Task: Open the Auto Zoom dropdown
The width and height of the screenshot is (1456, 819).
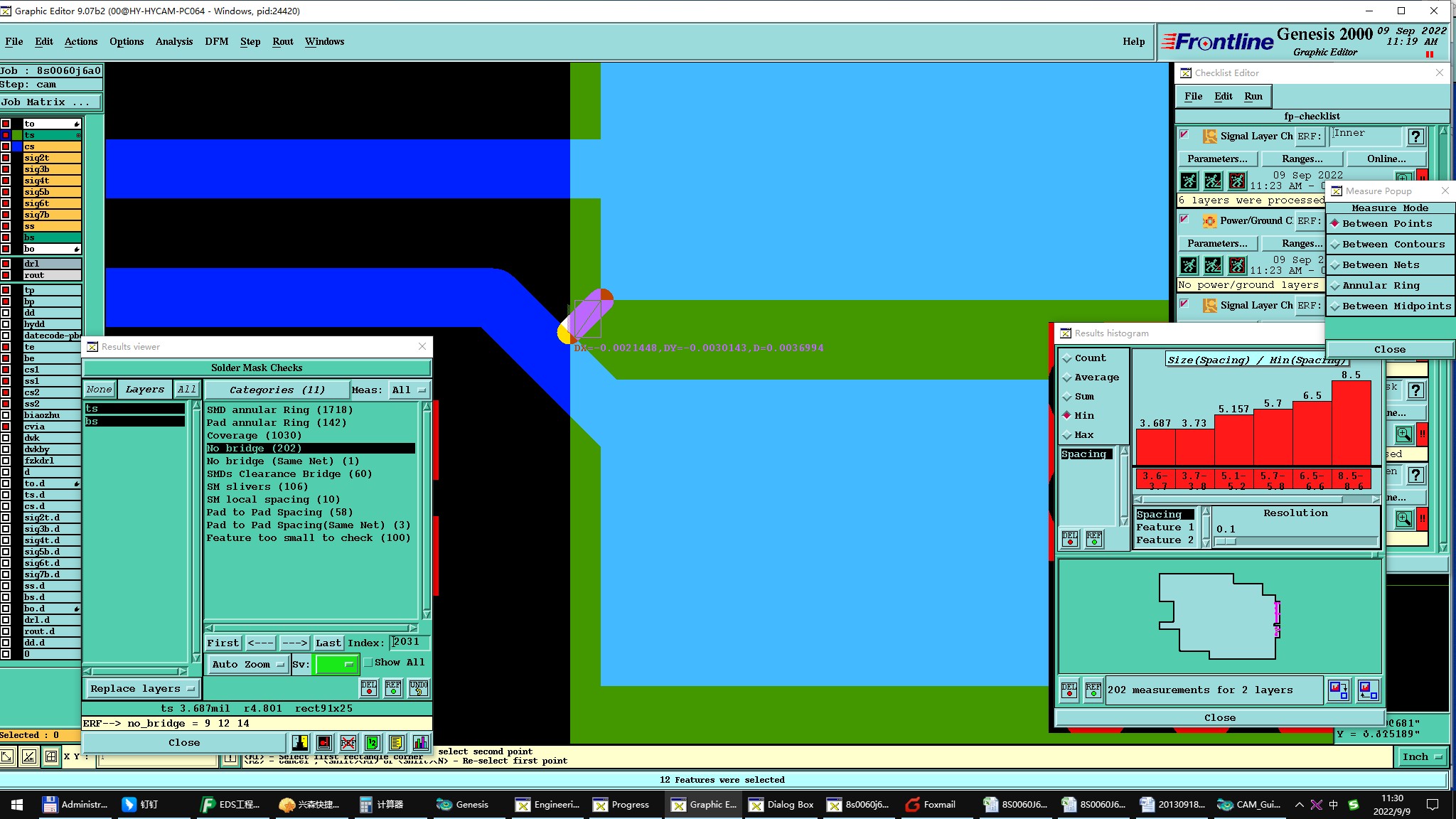Action: pos(248,665)
